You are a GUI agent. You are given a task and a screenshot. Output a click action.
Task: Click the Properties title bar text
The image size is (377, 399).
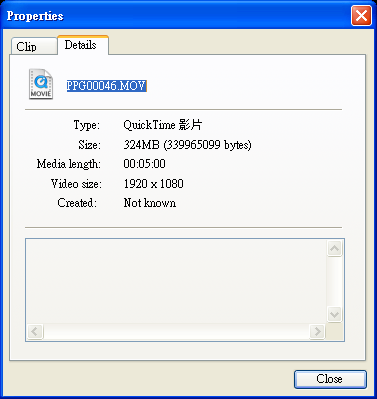[35, 16]
